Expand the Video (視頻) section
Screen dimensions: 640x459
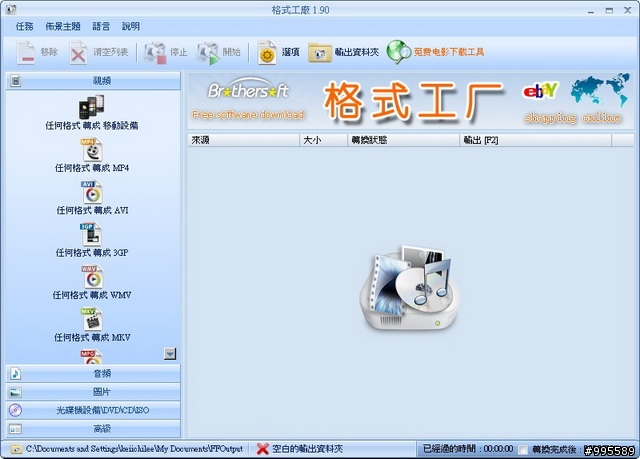point(93,81)
